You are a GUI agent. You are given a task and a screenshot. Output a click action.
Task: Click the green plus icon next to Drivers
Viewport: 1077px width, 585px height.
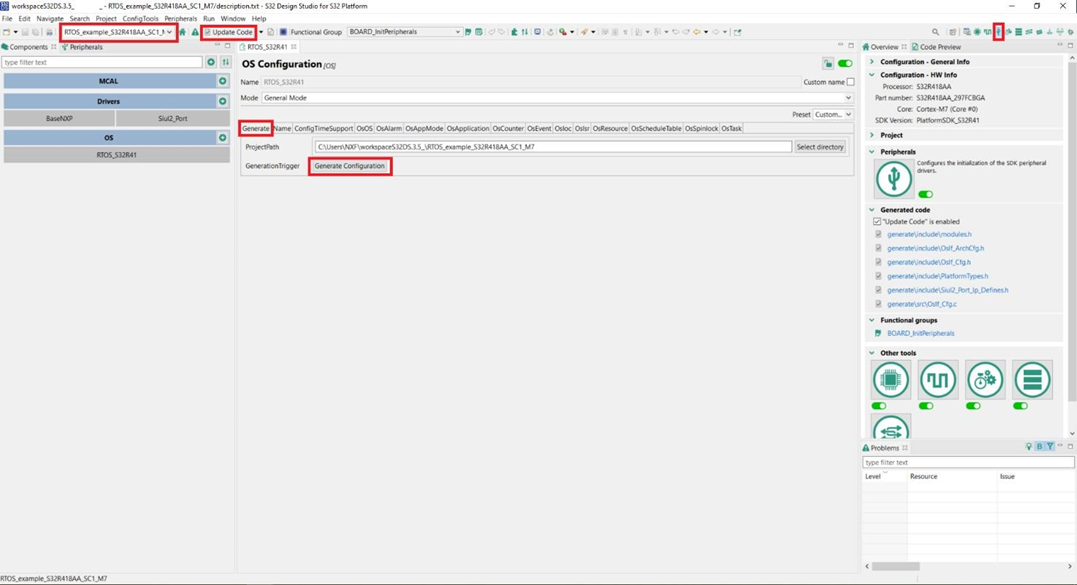(x=222, y=100)
